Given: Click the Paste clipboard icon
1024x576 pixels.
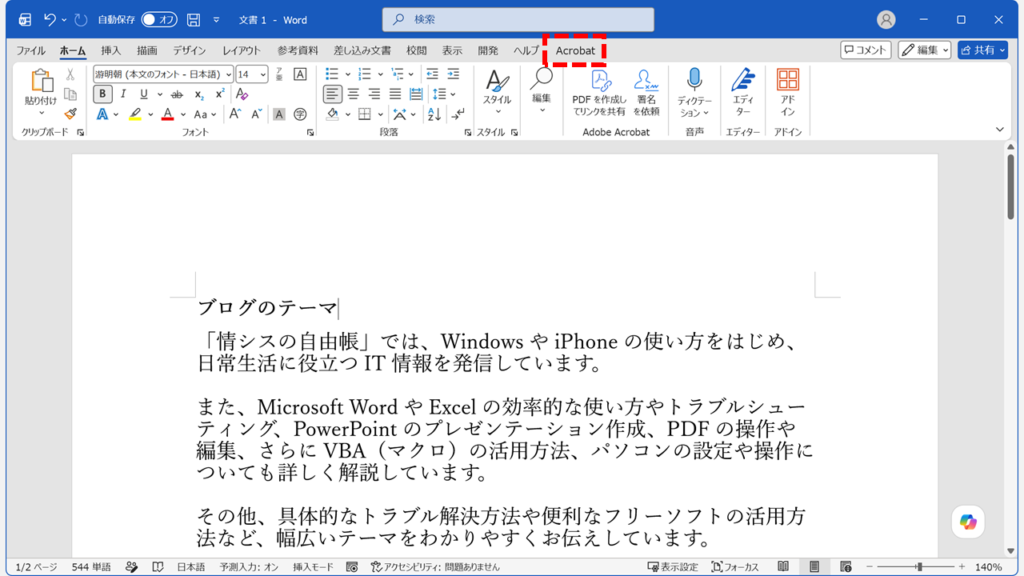Looking at the screenshot, I should [x=41, y=81].
